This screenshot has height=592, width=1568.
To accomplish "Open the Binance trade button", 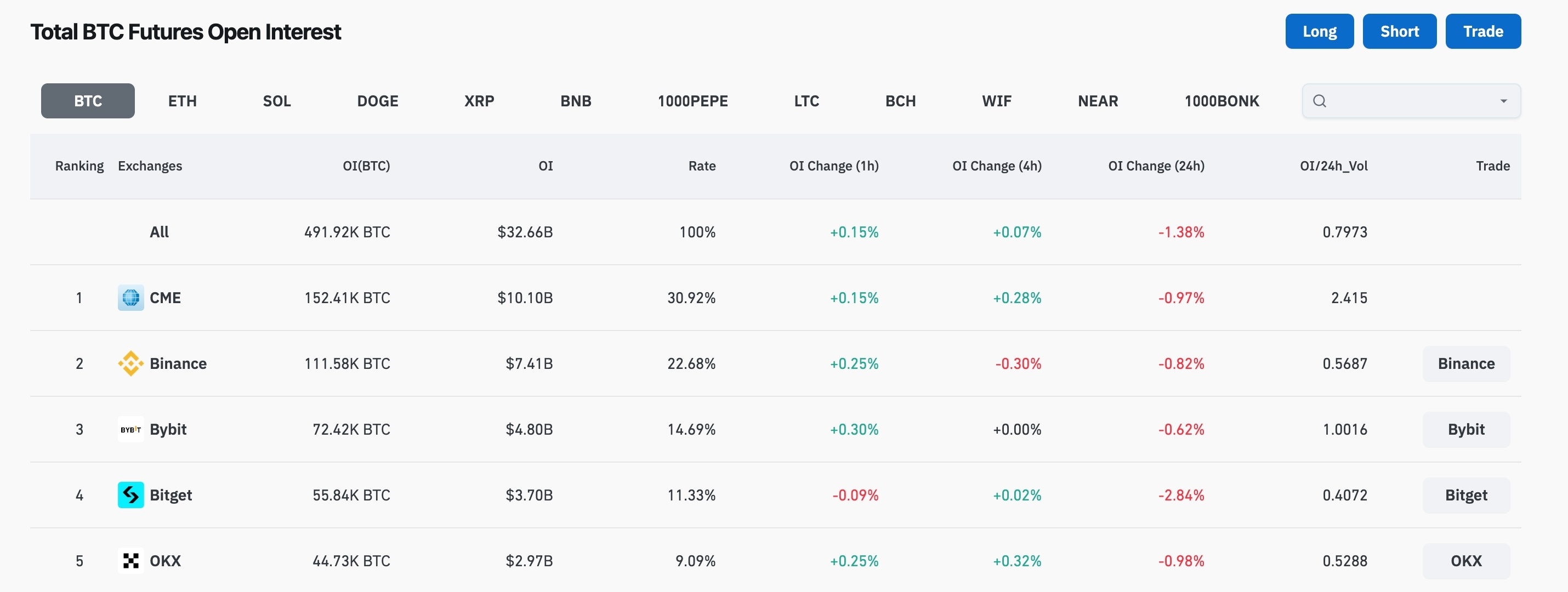I will click(1465, 363).
